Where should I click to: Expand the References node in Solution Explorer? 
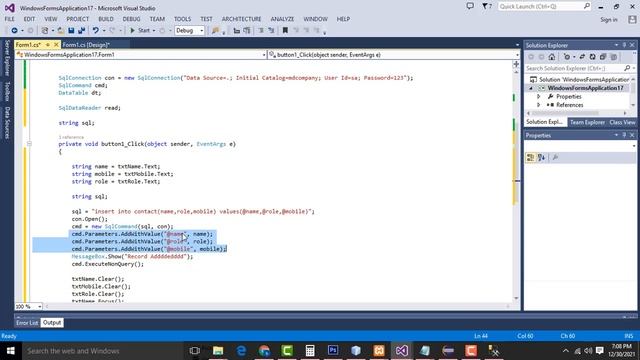point(539,105)
